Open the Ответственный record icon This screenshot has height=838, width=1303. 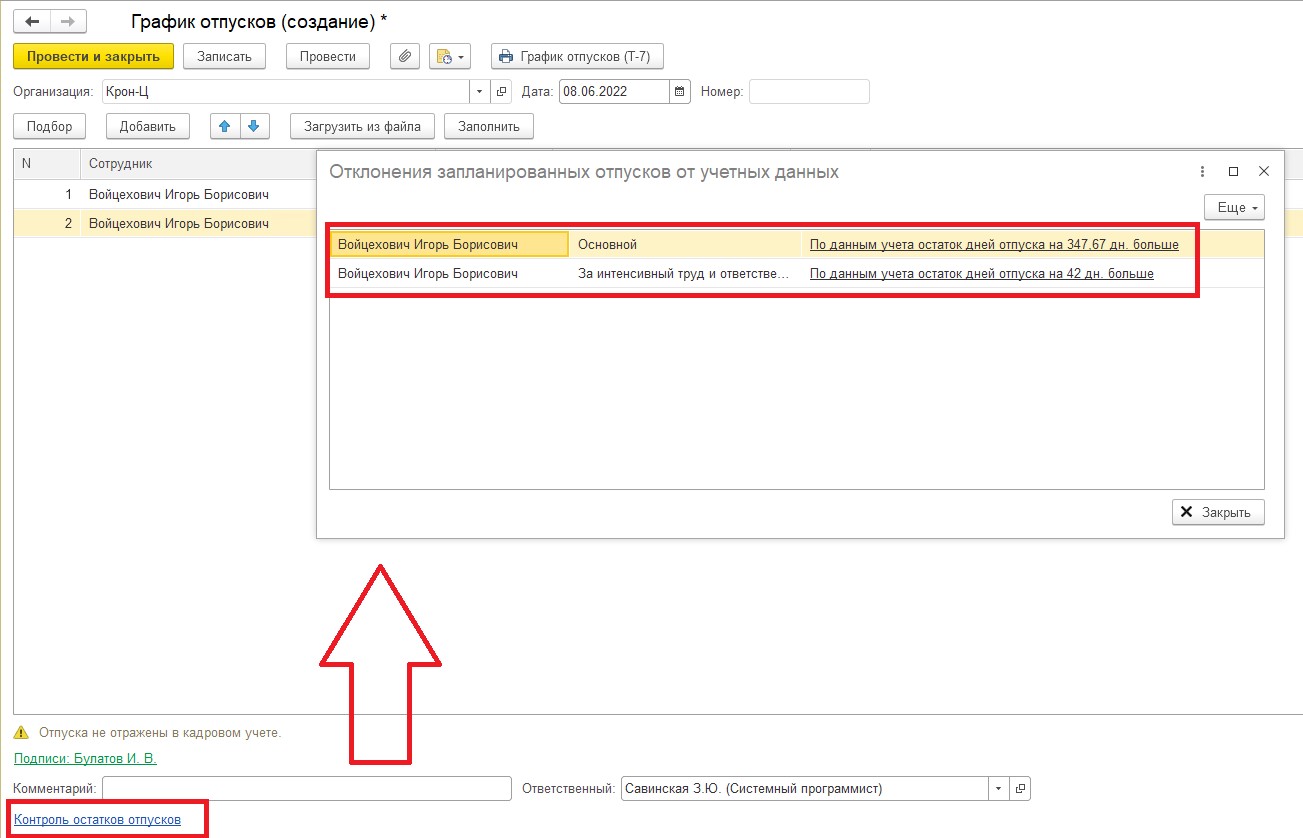(1020, 788)
